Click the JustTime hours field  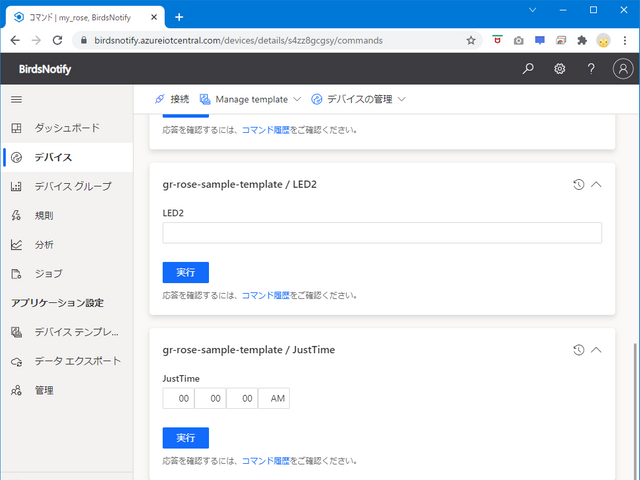click(178, 398)
